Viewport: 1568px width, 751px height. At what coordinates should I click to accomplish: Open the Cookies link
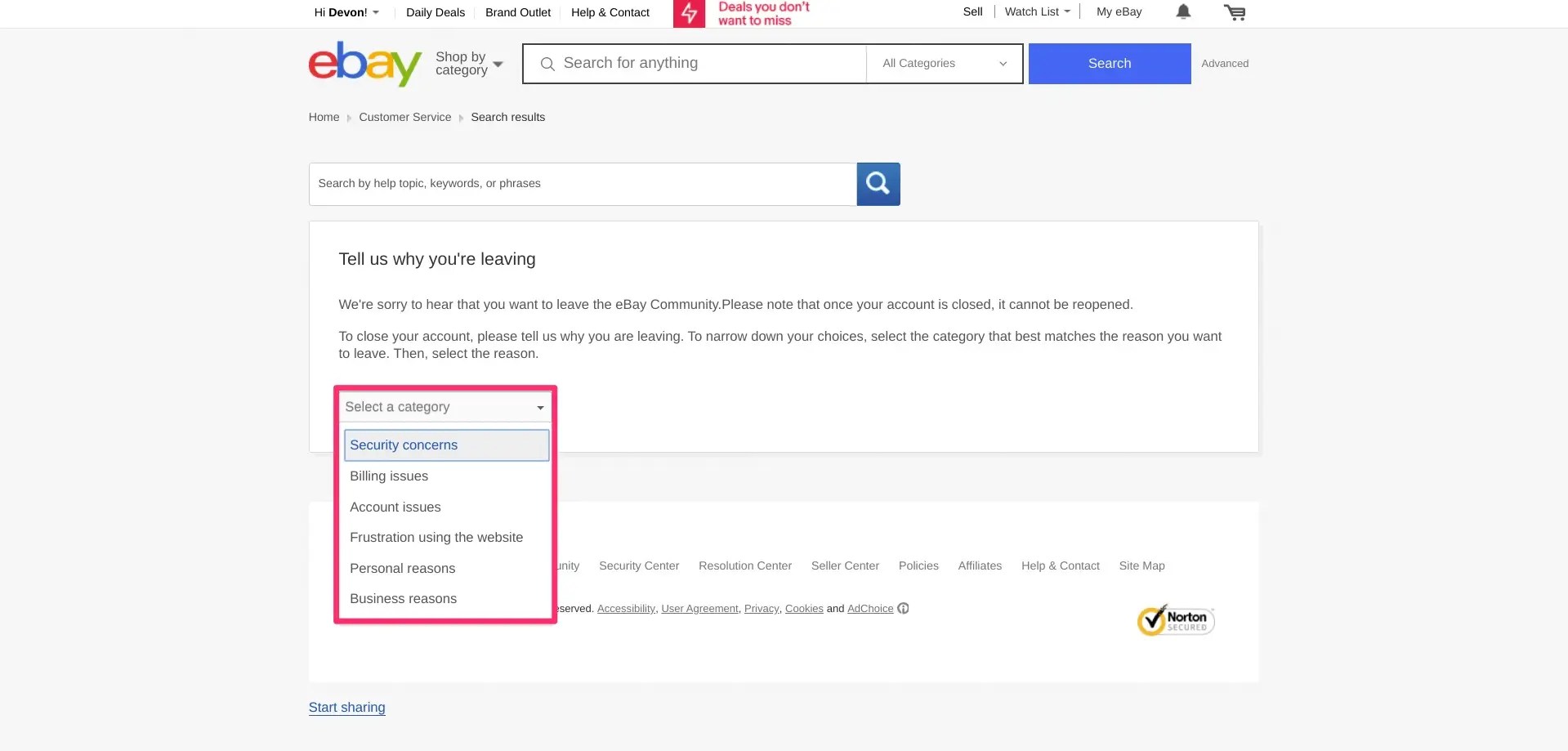click(x=804, y=609)
